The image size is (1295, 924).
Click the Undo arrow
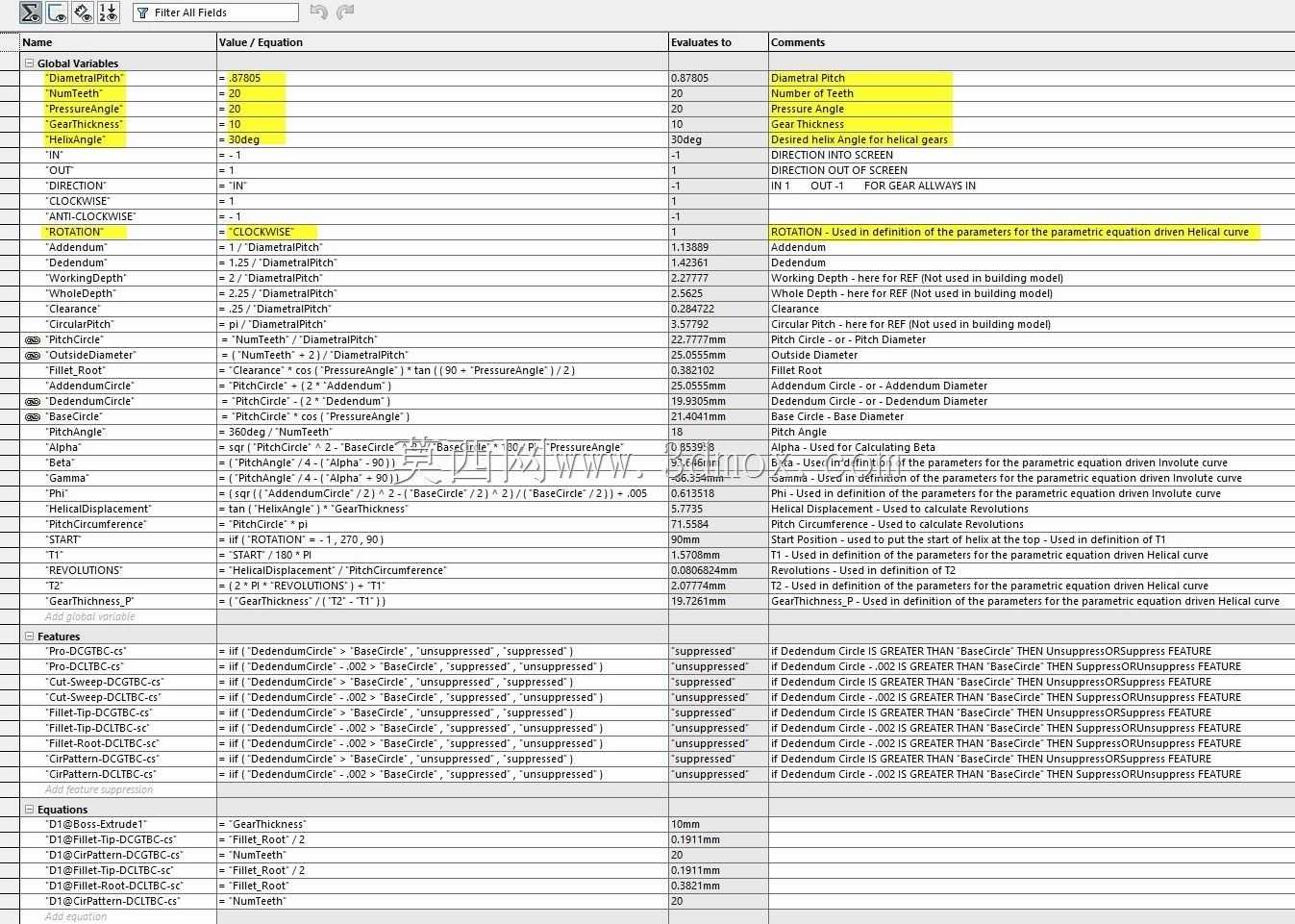pos(319,12)
